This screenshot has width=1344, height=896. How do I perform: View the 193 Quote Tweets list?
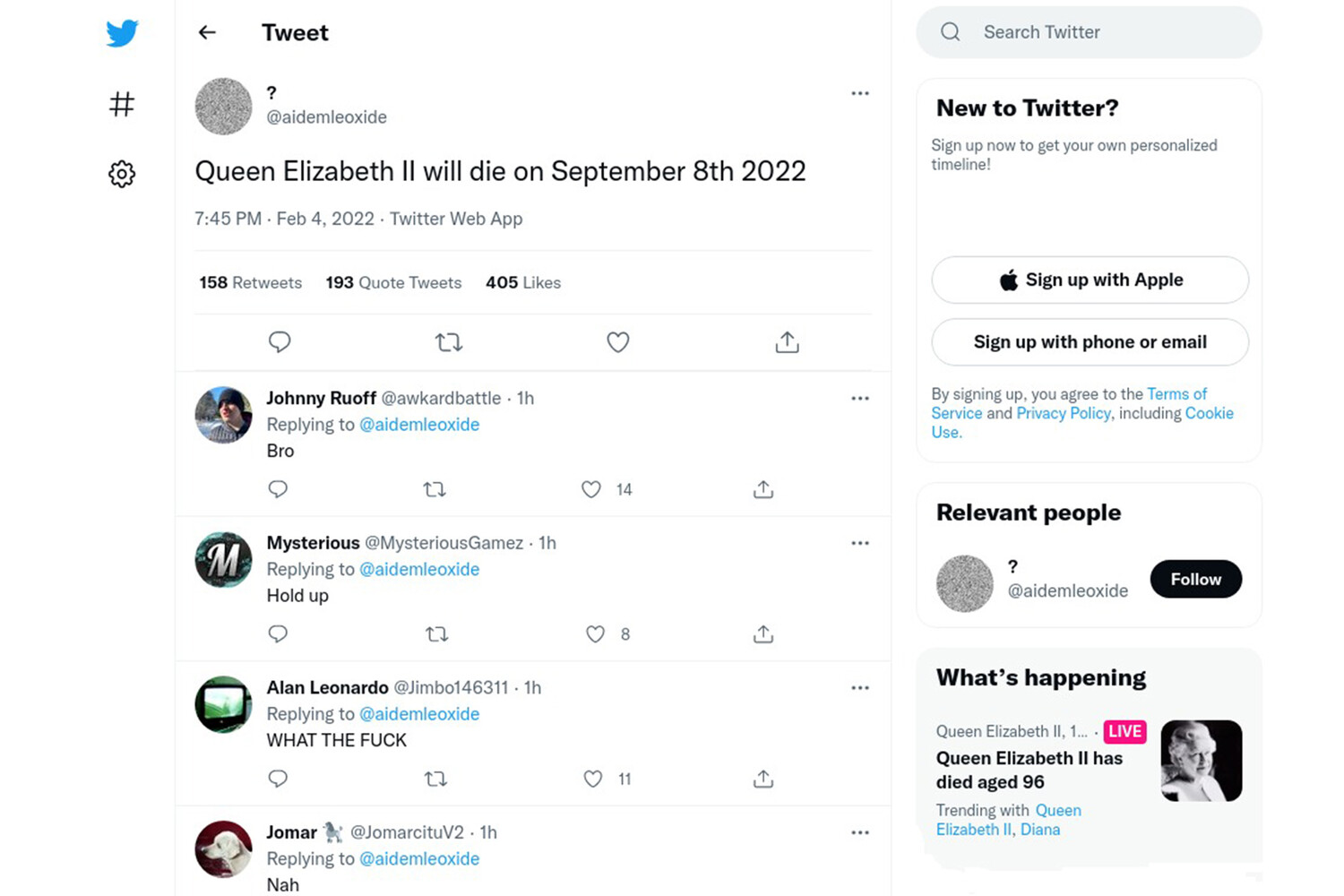click(393, 282)
